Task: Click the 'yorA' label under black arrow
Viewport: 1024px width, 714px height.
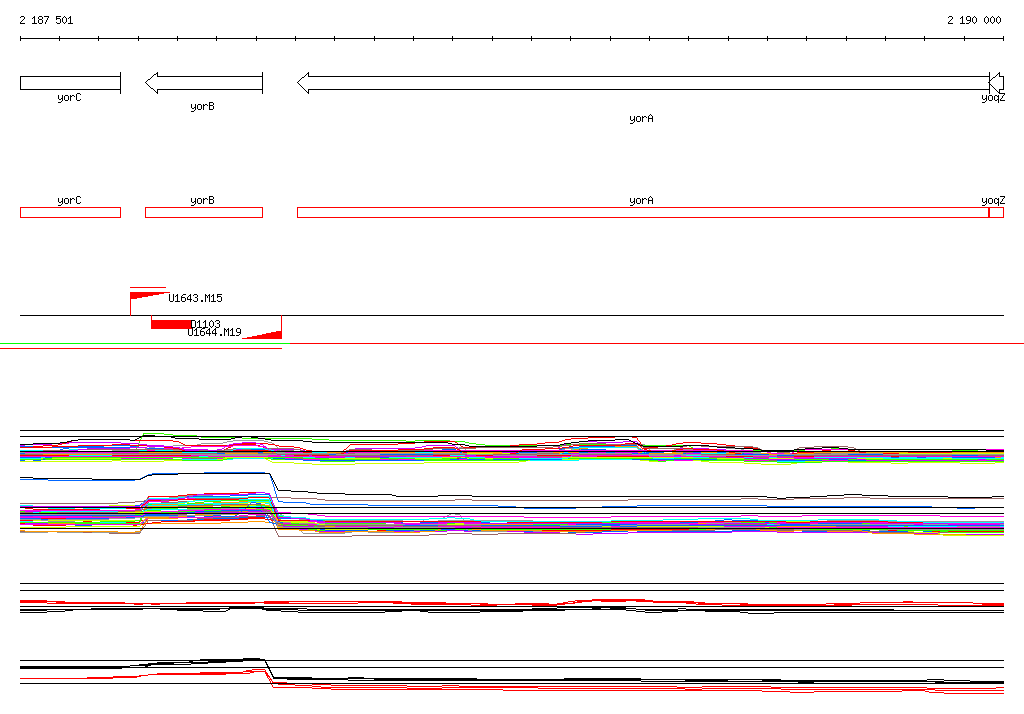Action: coord(641,118)
